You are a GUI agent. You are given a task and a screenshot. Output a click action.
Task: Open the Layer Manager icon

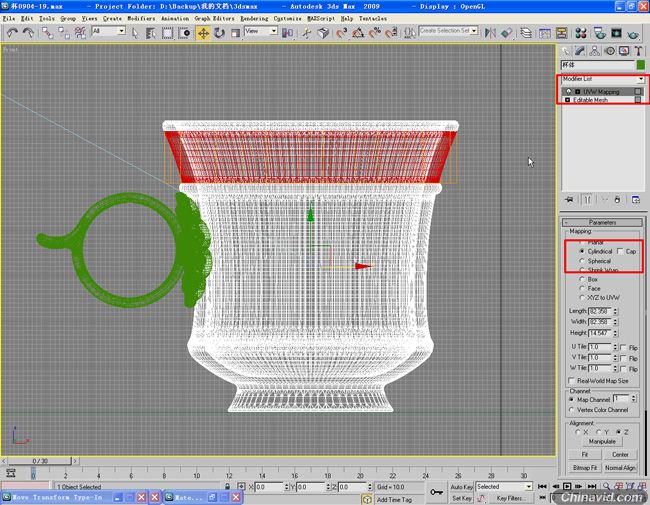pyautogui.click(x=526, y=33)
